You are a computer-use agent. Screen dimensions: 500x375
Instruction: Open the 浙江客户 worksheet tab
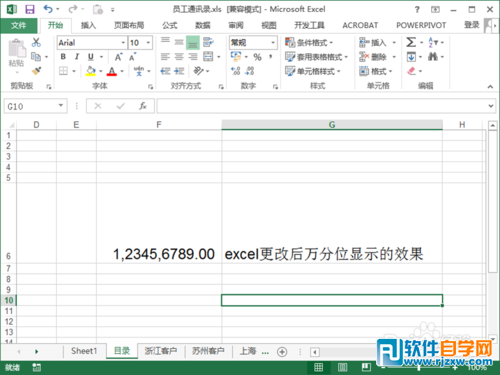161,351
